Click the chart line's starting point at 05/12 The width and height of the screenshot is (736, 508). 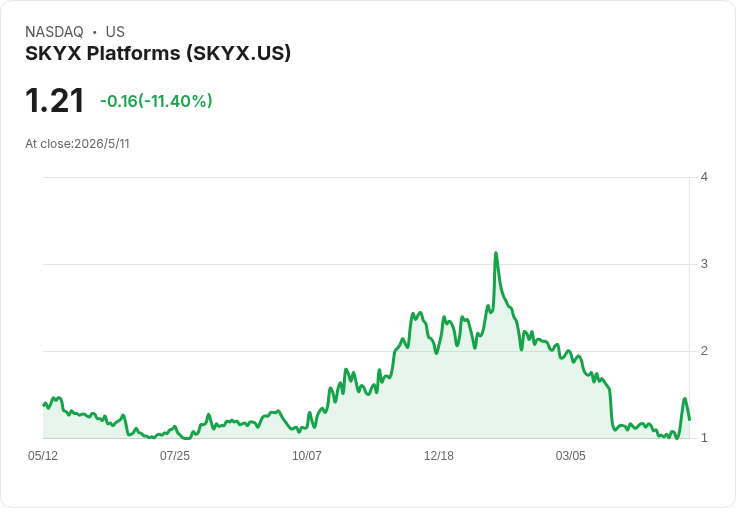coord(44,405)
